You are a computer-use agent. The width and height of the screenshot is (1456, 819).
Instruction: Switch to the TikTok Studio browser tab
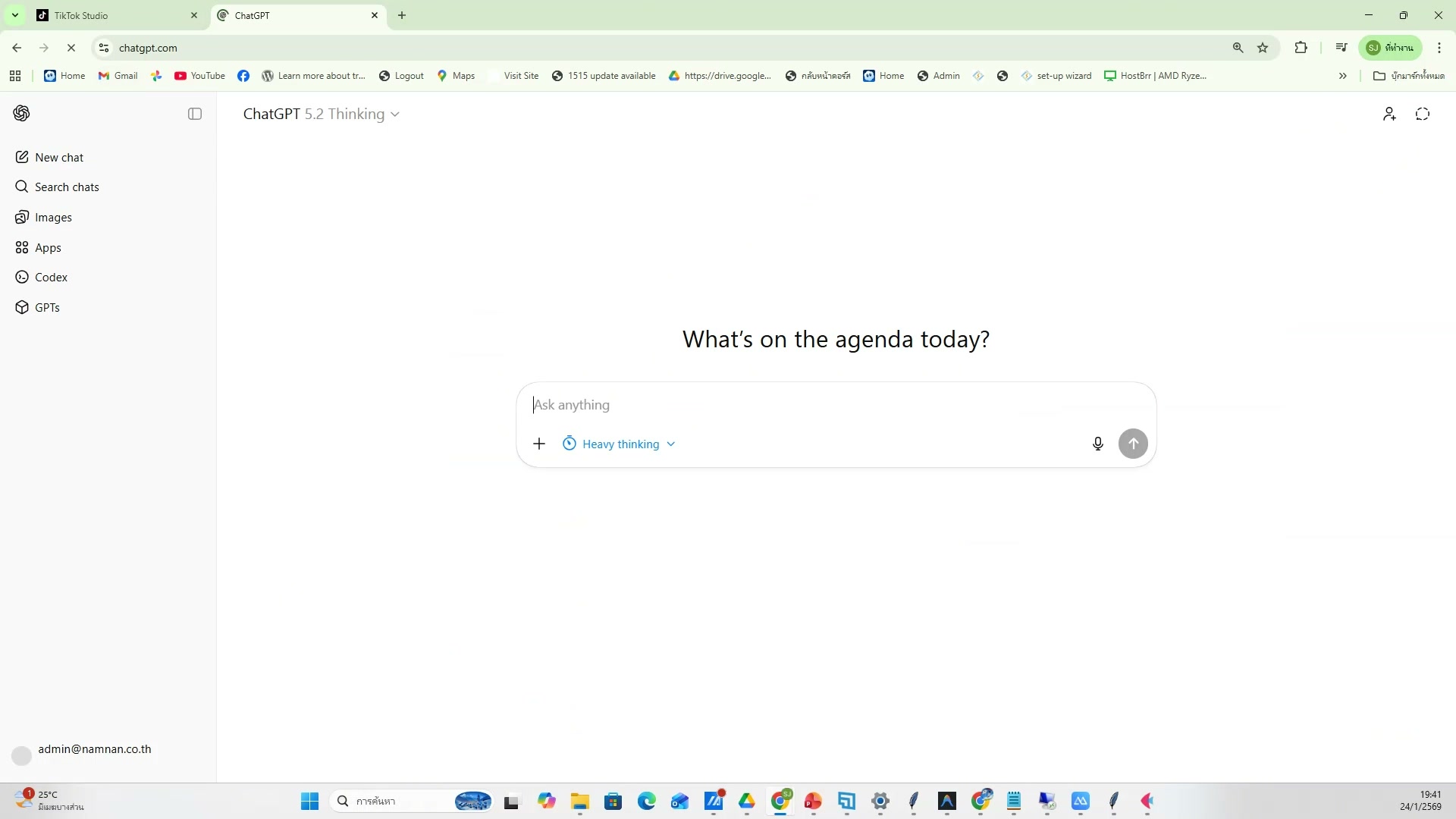pyautogui.click(x=106, y=15)
